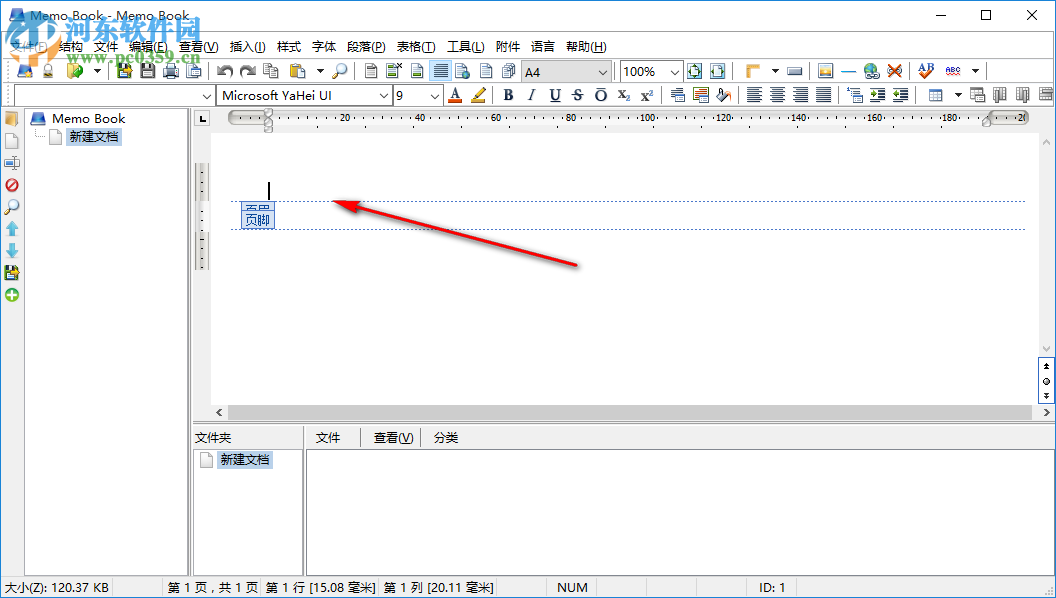The height and width of the screenshot is (598, 1056).
Task: Click the Copy icon in toolbar
Action: (x=271, y=71)
